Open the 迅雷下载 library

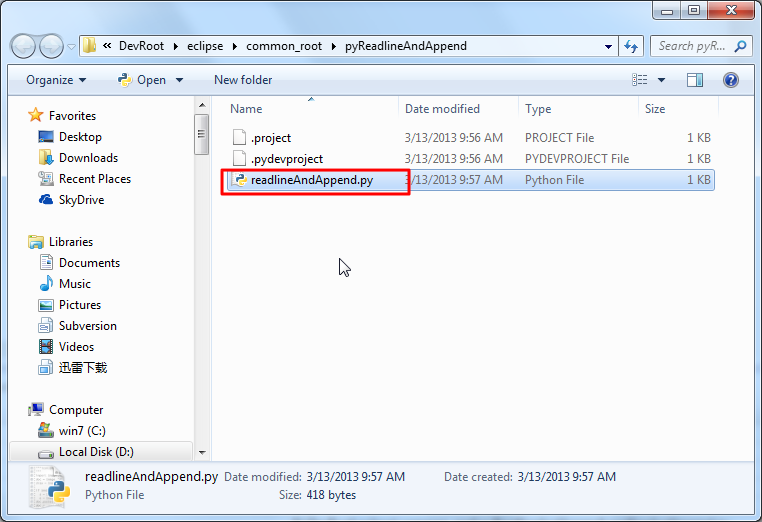tap(83, 367)
